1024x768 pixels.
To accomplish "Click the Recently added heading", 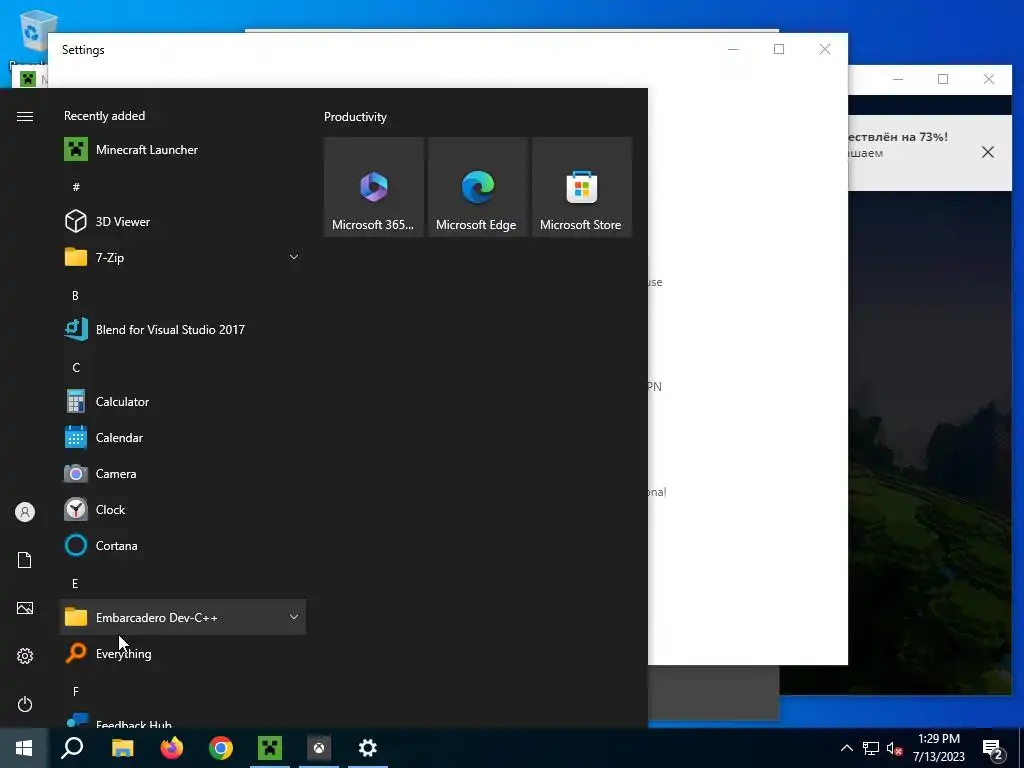I will coord(104,116).
